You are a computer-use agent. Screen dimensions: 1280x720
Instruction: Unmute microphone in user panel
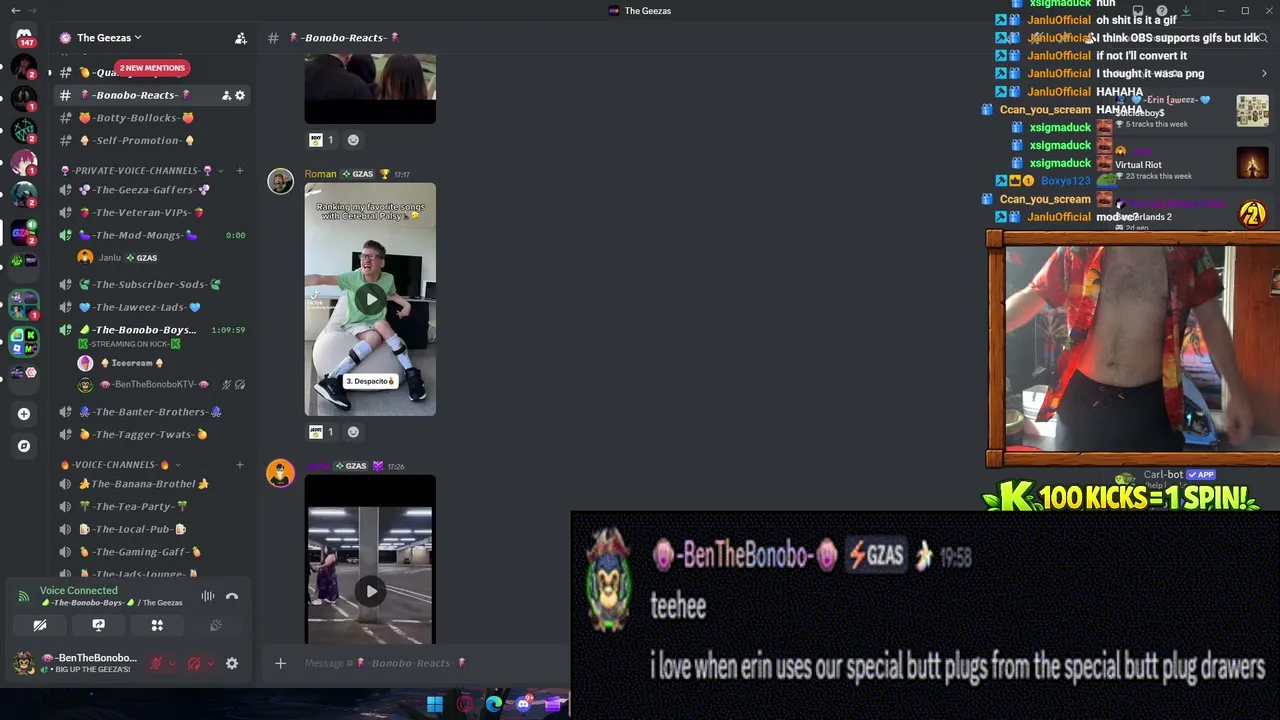pos(156,663)
